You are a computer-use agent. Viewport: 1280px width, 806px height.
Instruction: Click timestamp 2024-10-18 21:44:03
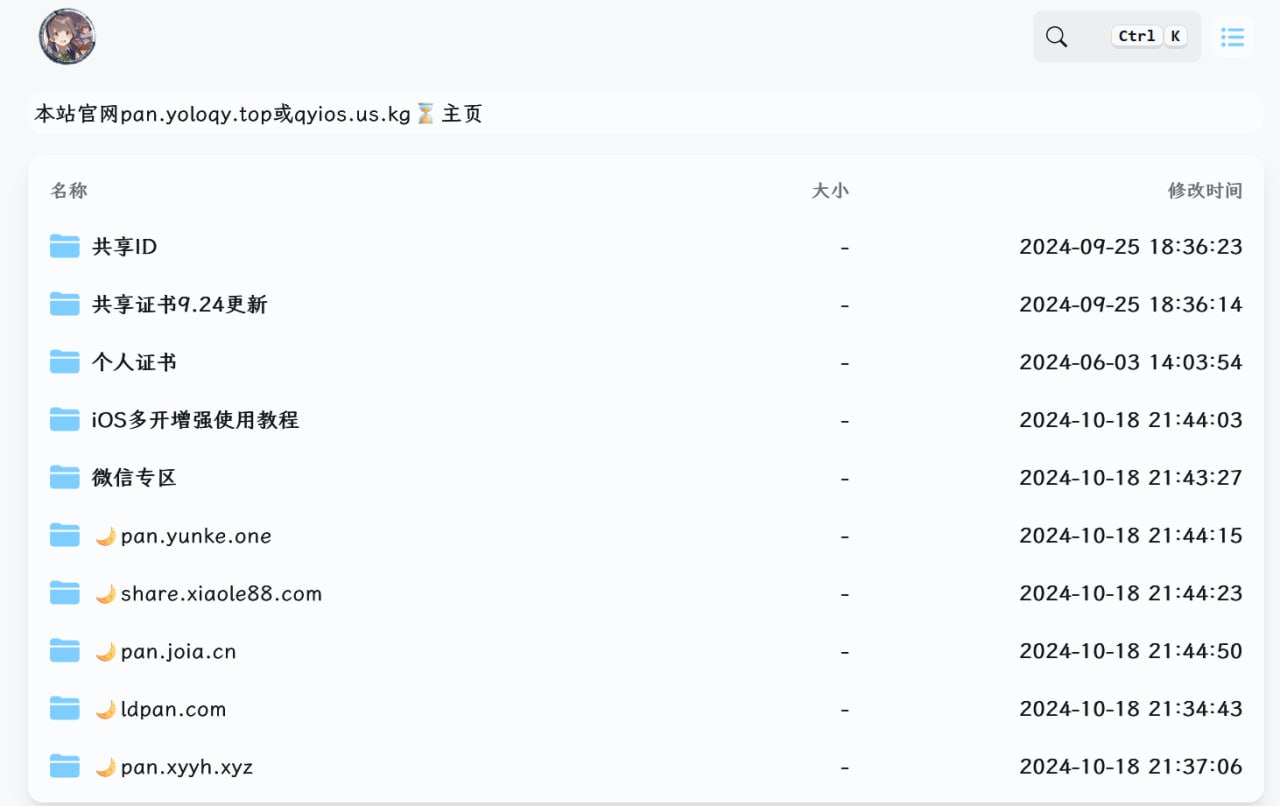click(x=1131, y=420)
